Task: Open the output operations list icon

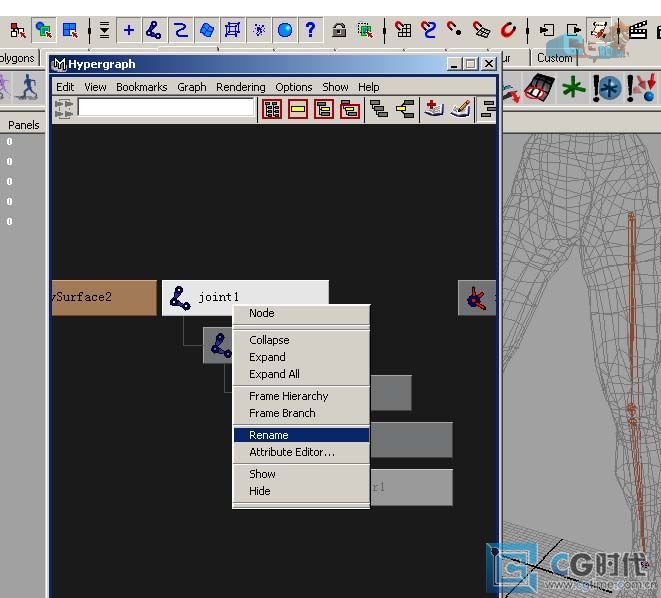Action: pyautogui.click(x=573, y=30)
